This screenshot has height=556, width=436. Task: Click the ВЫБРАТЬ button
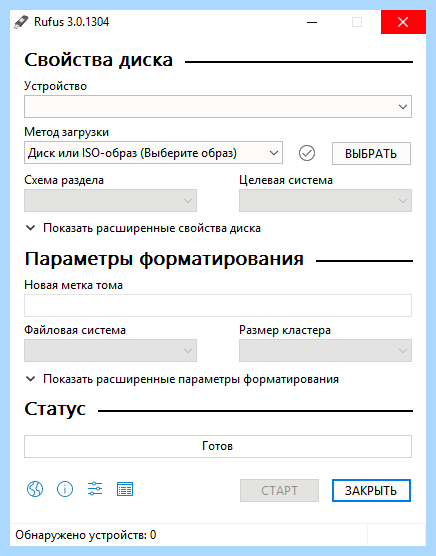[x=371, y=154]
